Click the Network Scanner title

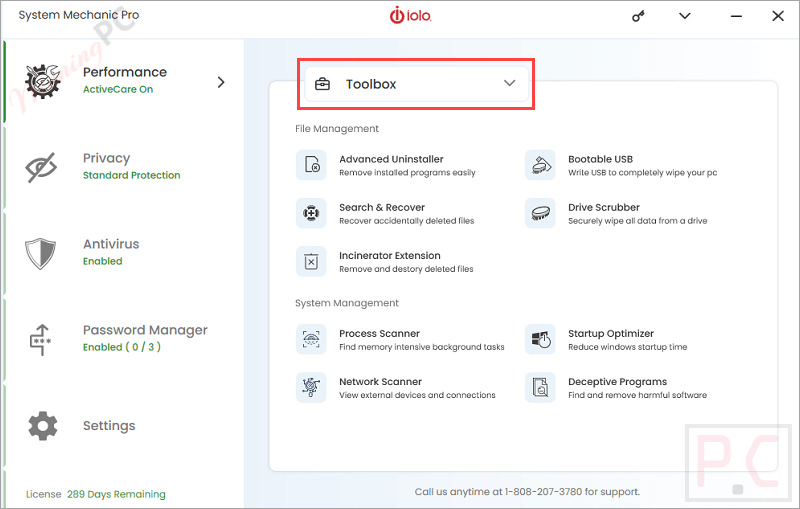coord(381,381)
